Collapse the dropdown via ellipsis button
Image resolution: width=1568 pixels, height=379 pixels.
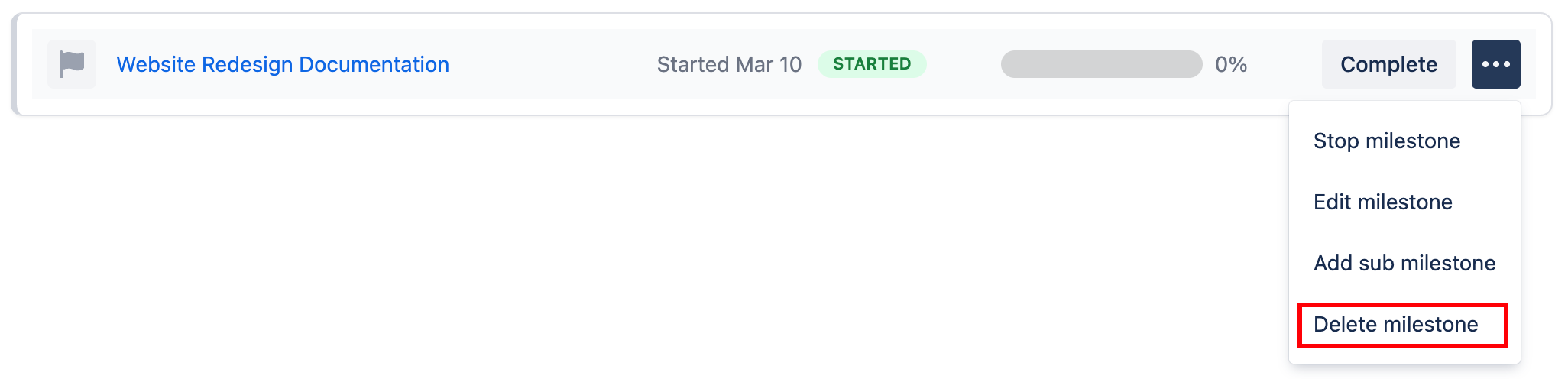point(1495,64)
